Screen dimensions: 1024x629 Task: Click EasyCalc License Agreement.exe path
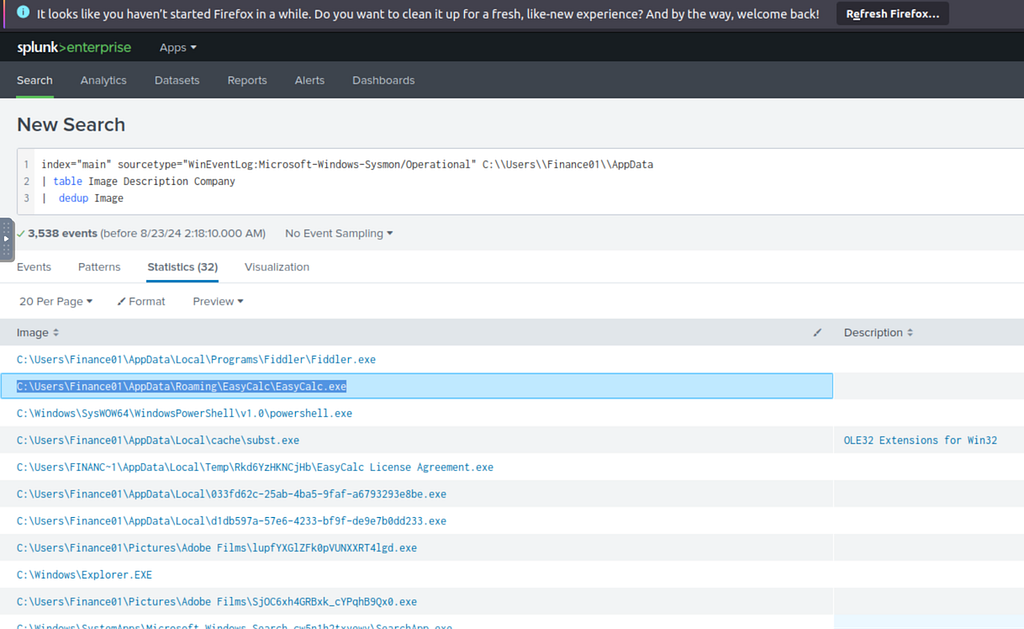tap(255, 467)
